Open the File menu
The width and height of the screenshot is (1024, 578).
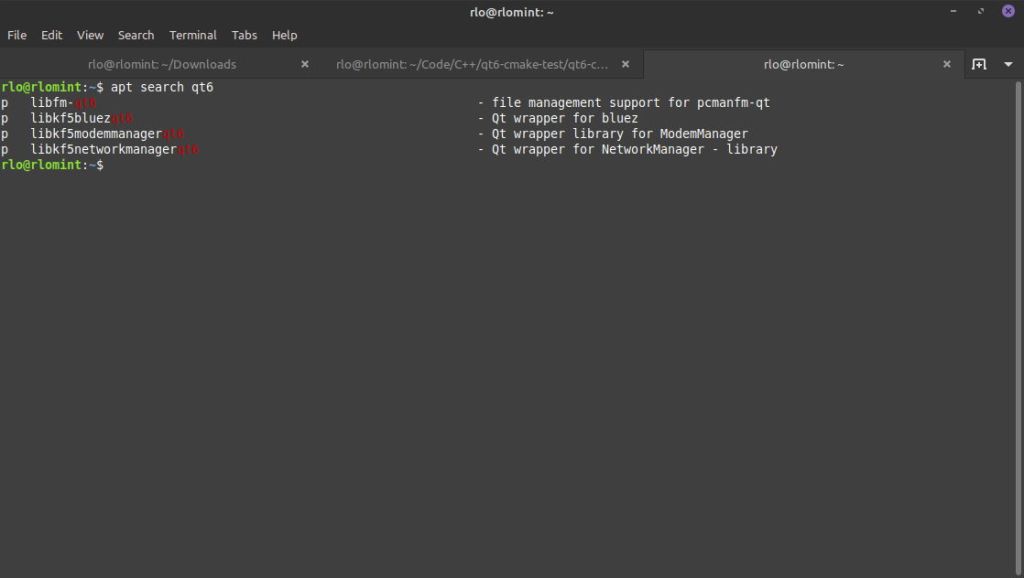click(17, 35)
